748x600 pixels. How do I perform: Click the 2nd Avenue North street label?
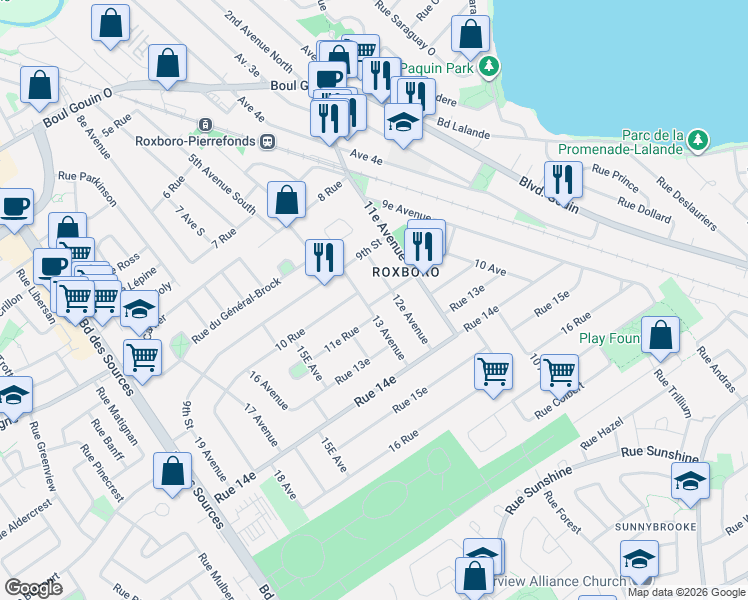click(x=258, y=42)
